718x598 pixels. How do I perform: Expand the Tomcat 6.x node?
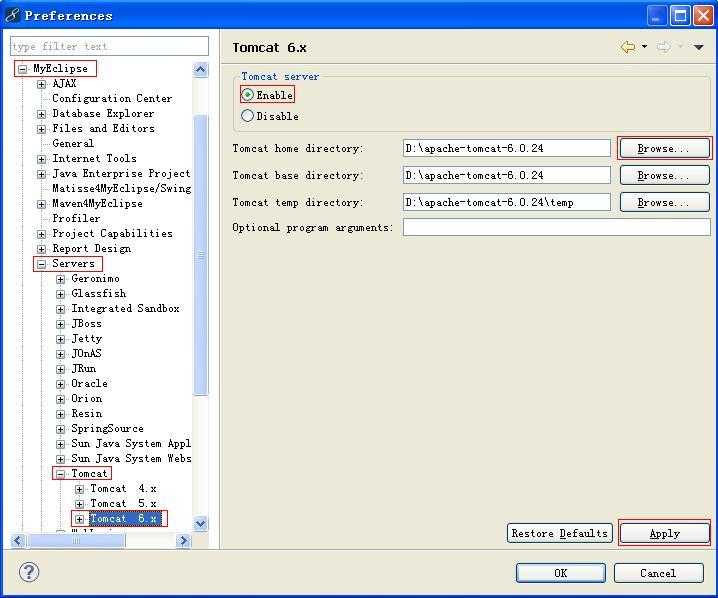(x=79, y=519)
